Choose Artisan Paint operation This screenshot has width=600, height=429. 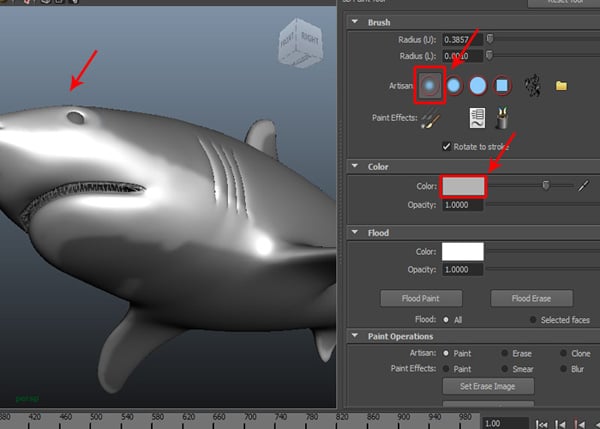click(x=446, y=353)
